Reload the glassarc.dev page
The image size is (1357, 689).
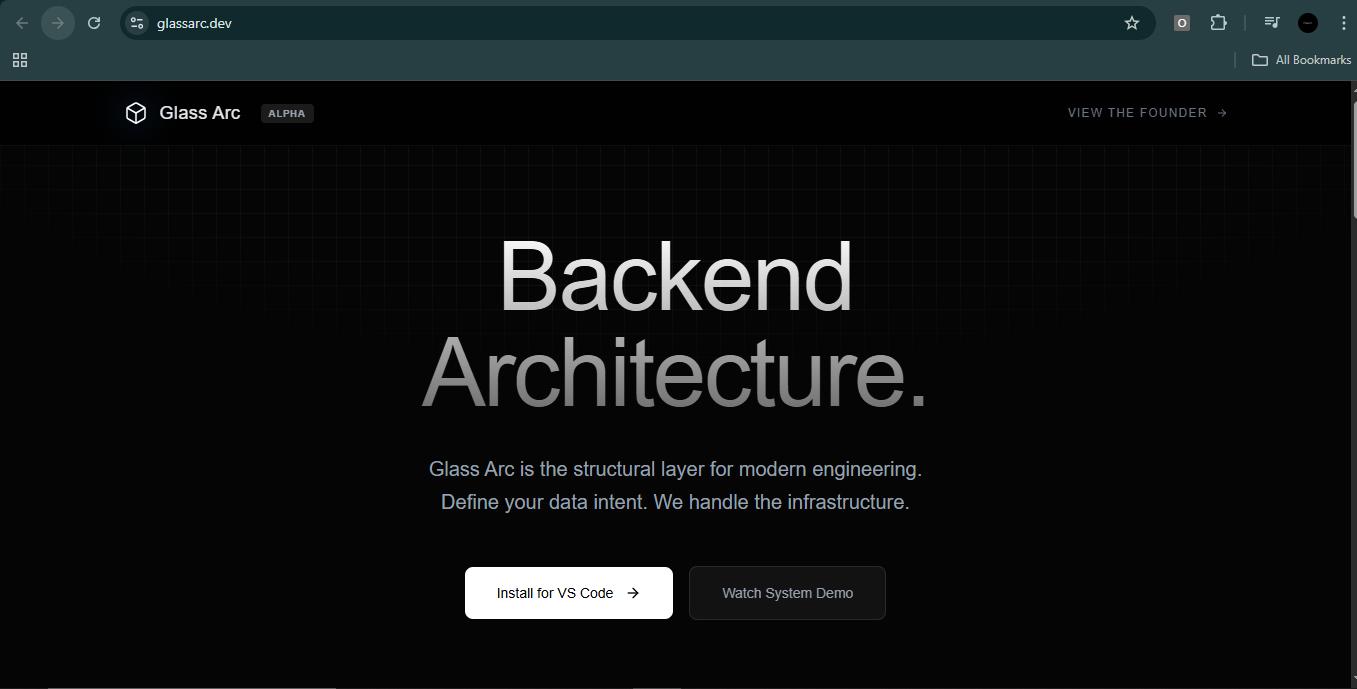(x=93, y=22)
